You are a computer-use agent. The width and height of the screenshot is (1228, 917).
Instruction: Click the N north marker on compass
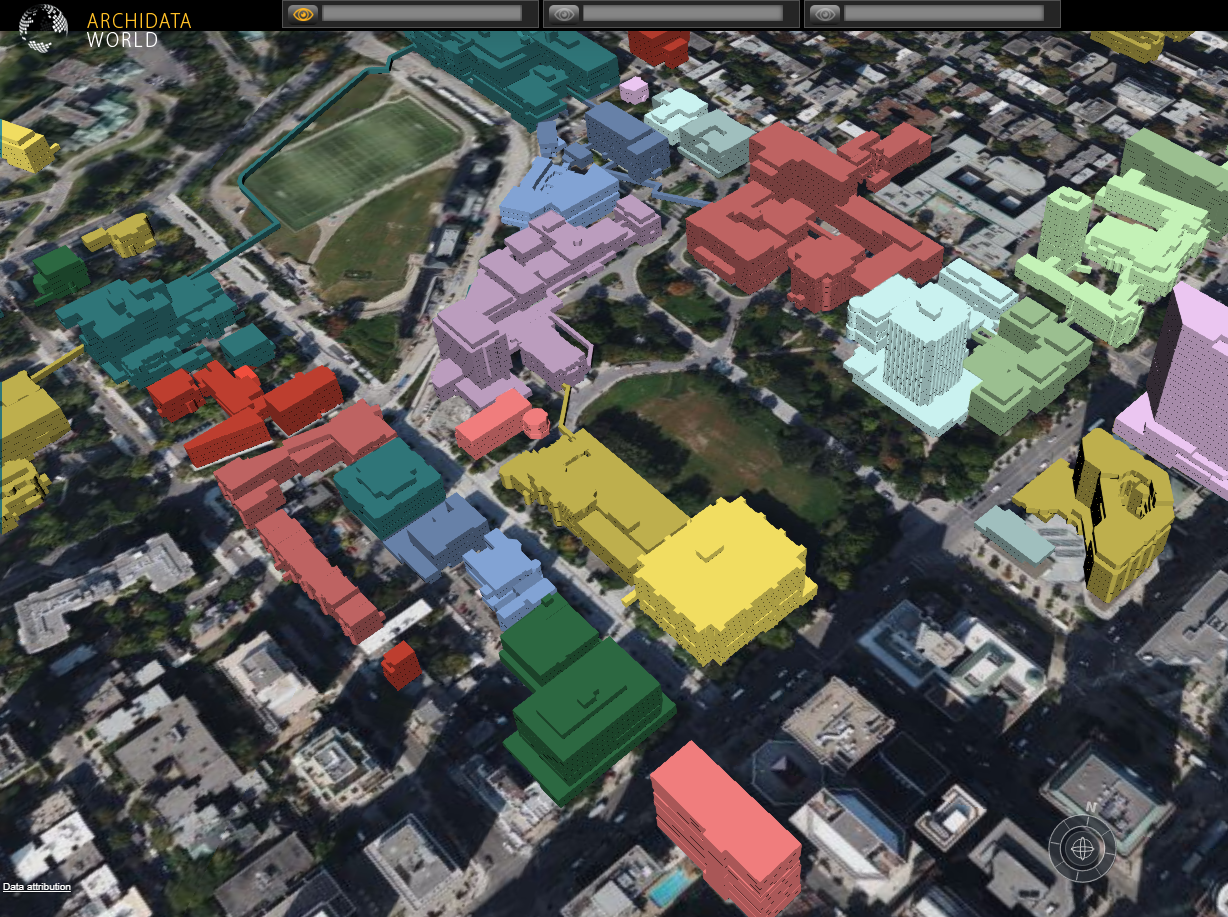pos(1092,807)
